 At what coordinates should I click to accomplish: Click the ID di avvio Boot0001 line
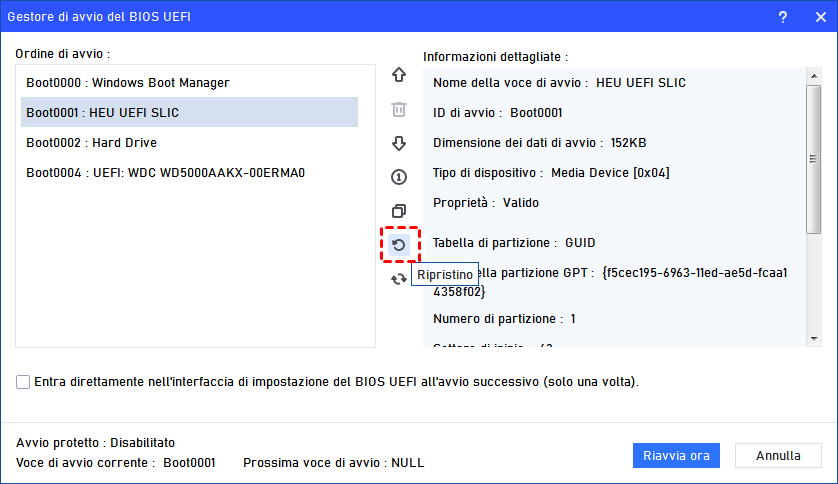pyautogui.click(x=498, y=113)
